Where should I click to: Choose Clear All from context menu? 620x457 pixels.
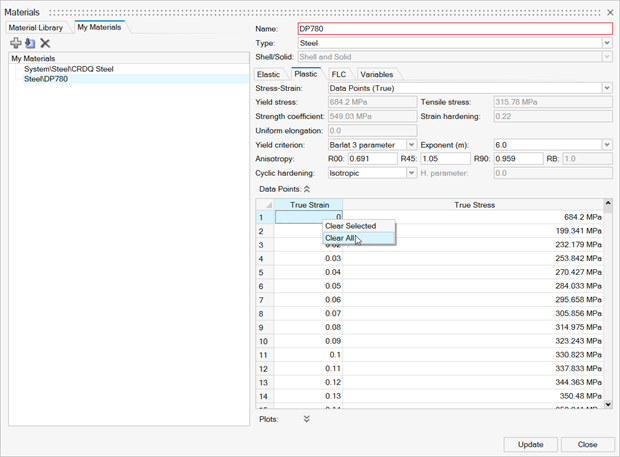tap(340, 238)
